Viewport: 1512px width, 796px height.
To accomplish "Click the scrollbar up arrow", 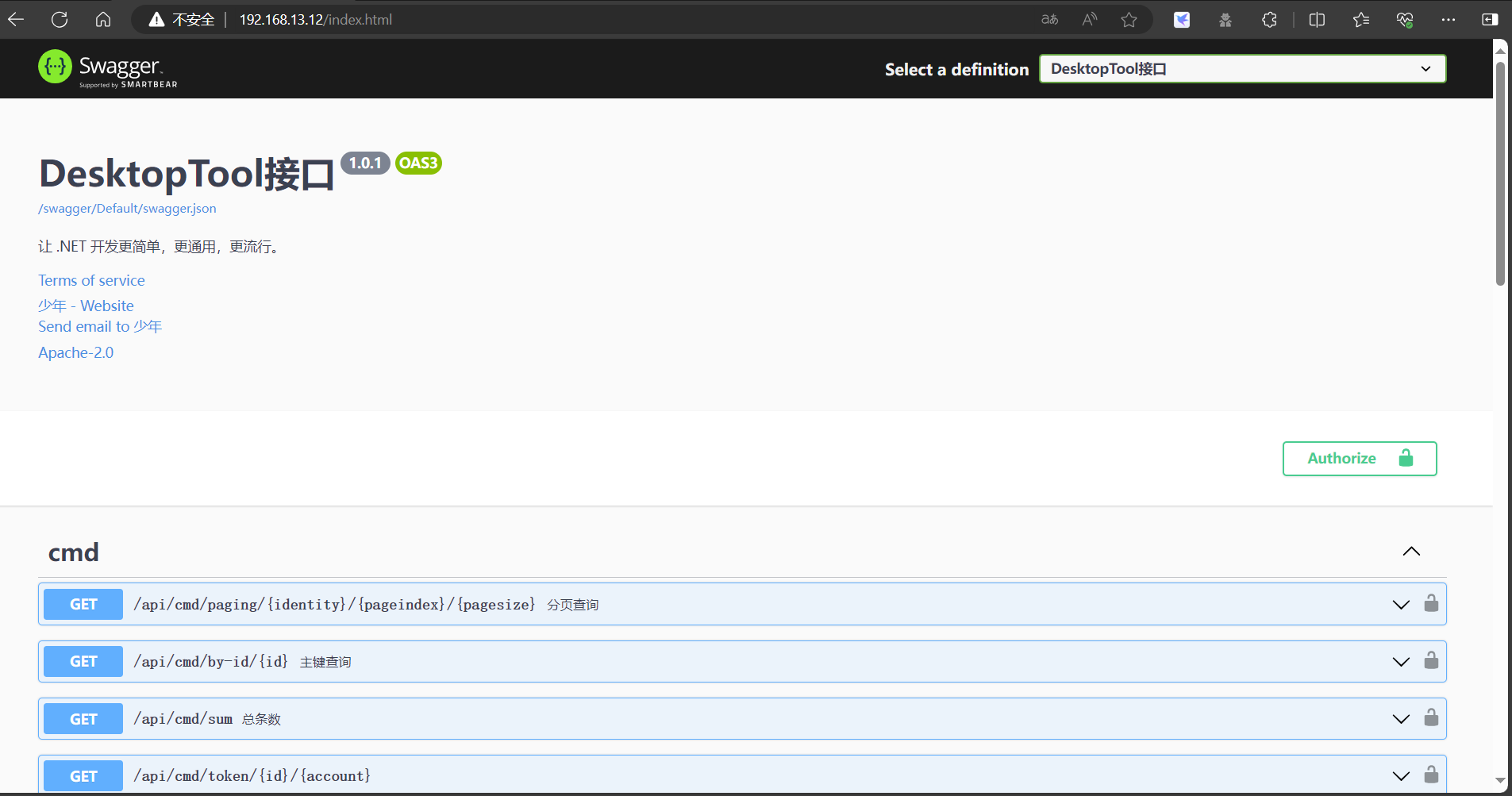I will (x=1500, y=50).
